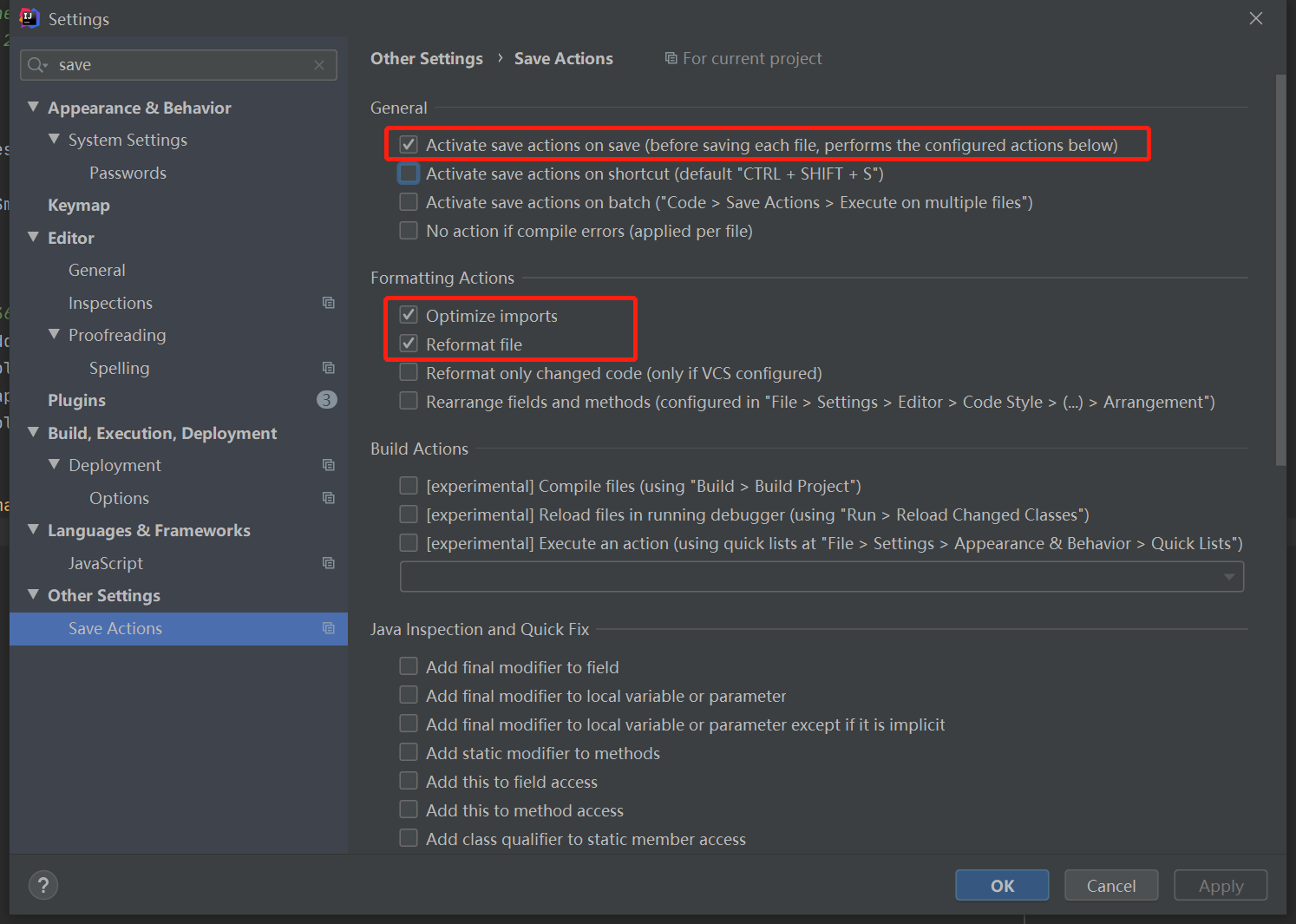Toggle the Reformat file checkbox
1296x924 pixels.
(409, 344)
